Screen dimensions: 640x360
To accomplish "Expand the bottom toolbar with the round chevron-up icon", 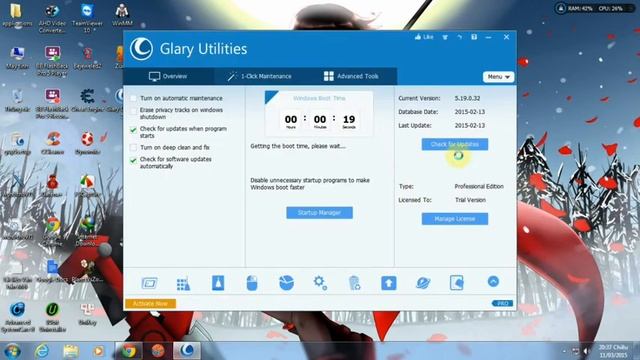I will pos(493,281).
